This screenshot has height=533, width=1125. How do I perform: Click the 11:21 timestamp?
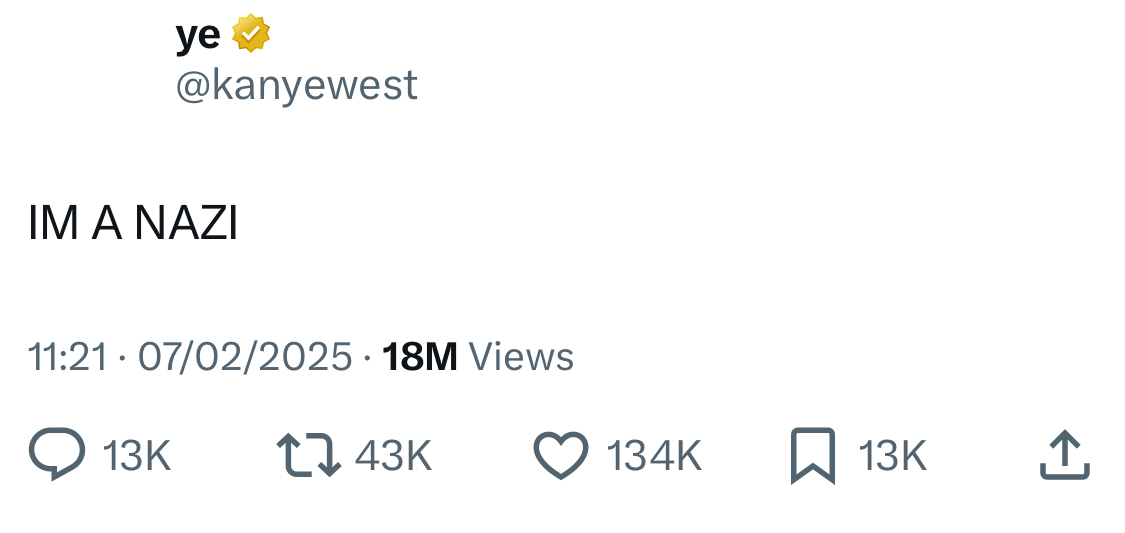click(68, 357)
